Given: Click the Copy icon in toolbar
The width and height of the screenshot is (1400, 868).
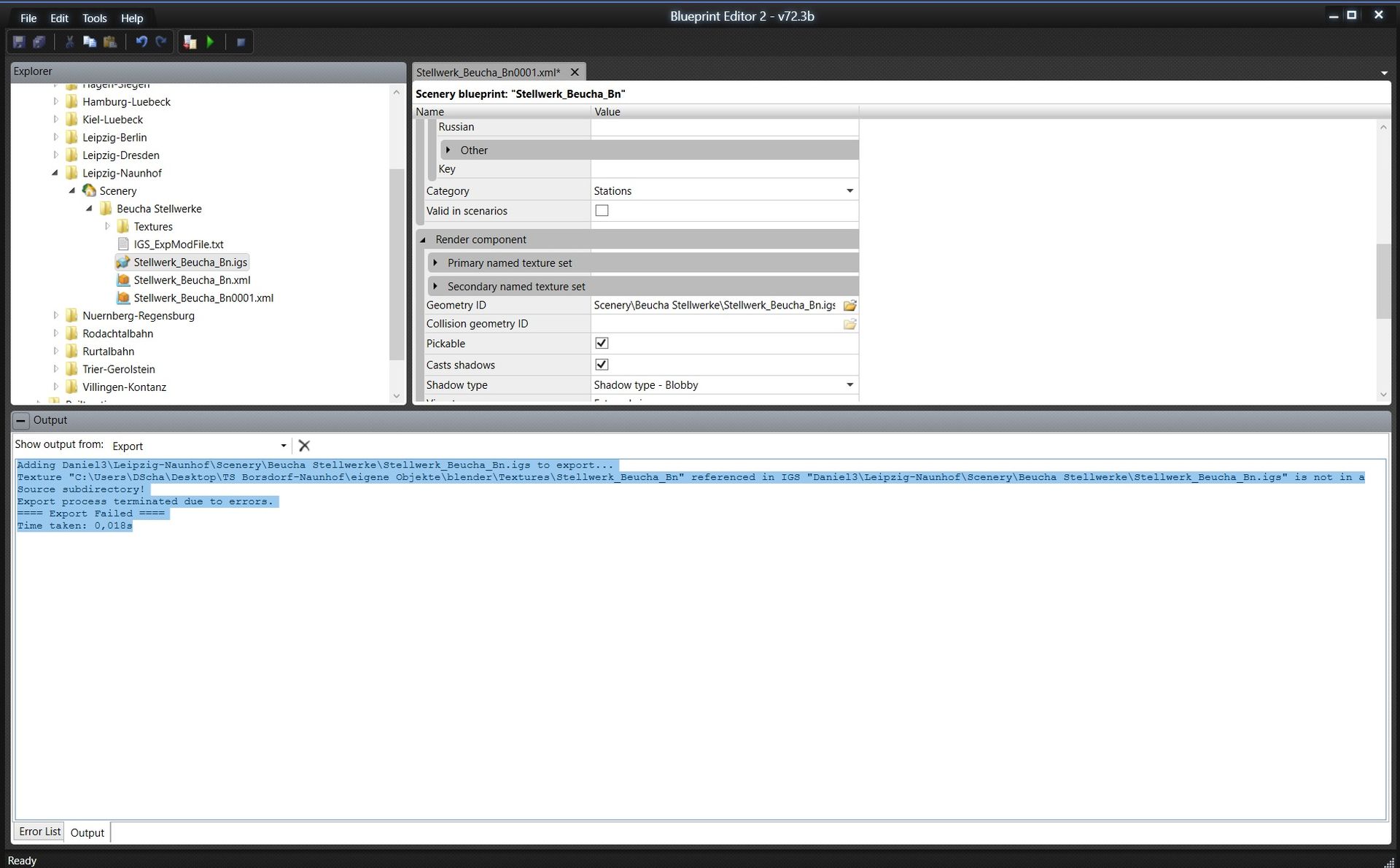Looking at the screenshot, I should 90,42.
